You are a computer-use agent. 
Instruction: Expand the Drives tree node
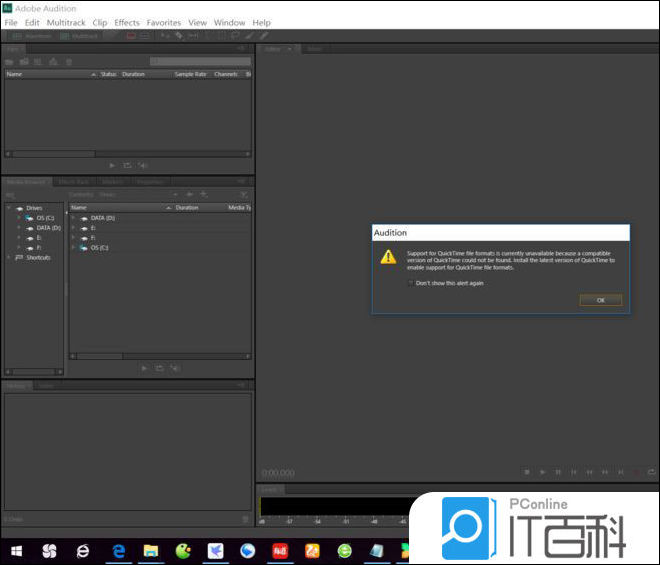pos(9,208)
